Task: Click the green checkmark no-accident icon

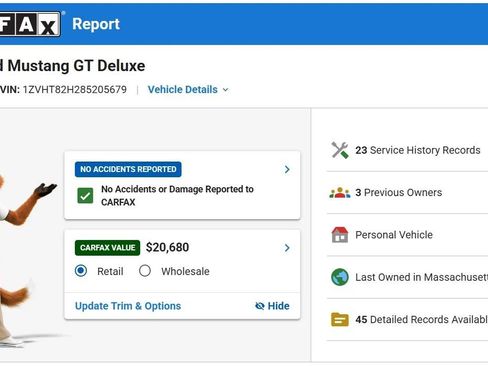Action: 85,196
